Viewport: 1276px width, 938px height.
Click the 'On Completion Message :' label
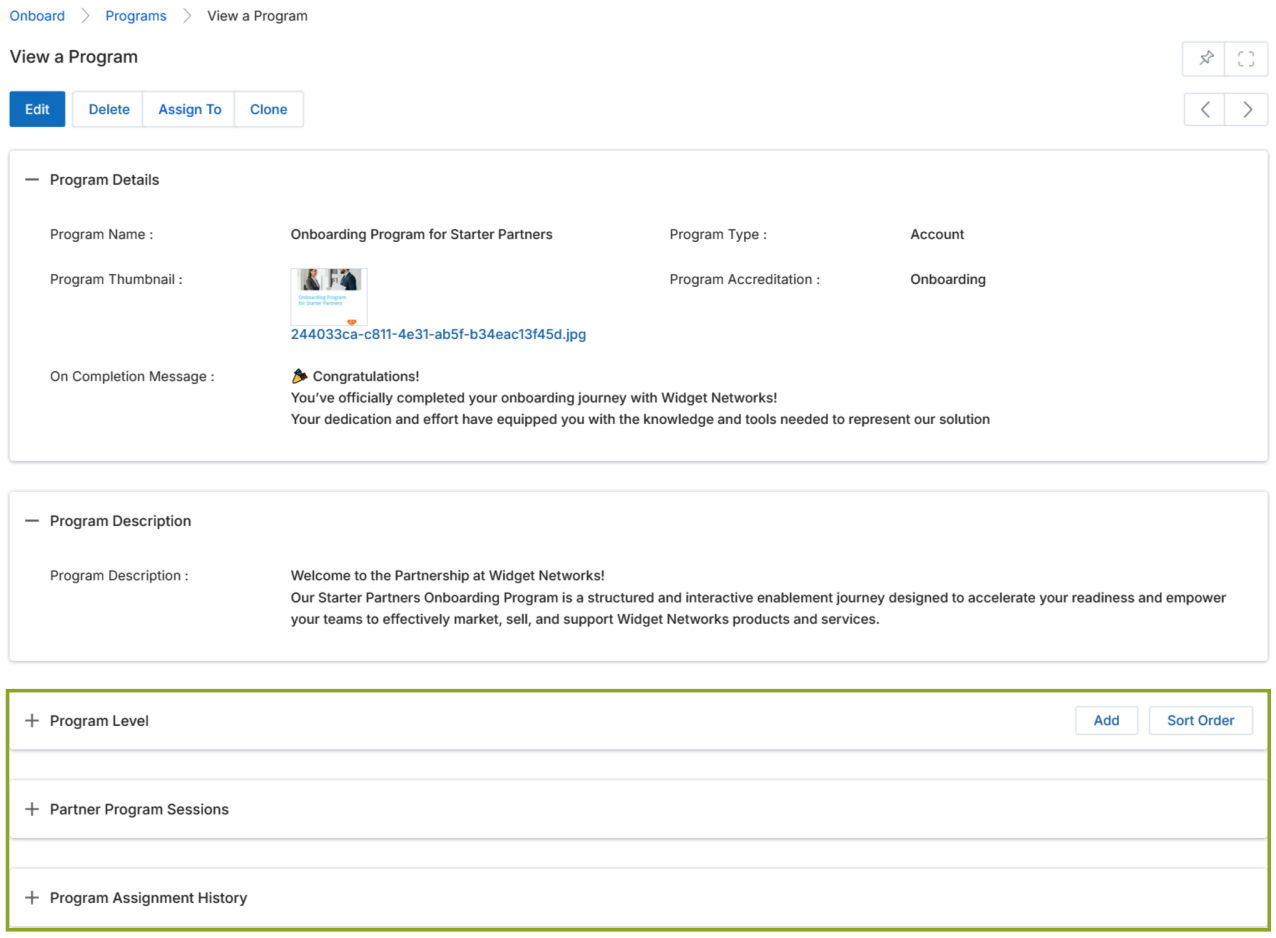pyautogui.click(x=132, y=376)
